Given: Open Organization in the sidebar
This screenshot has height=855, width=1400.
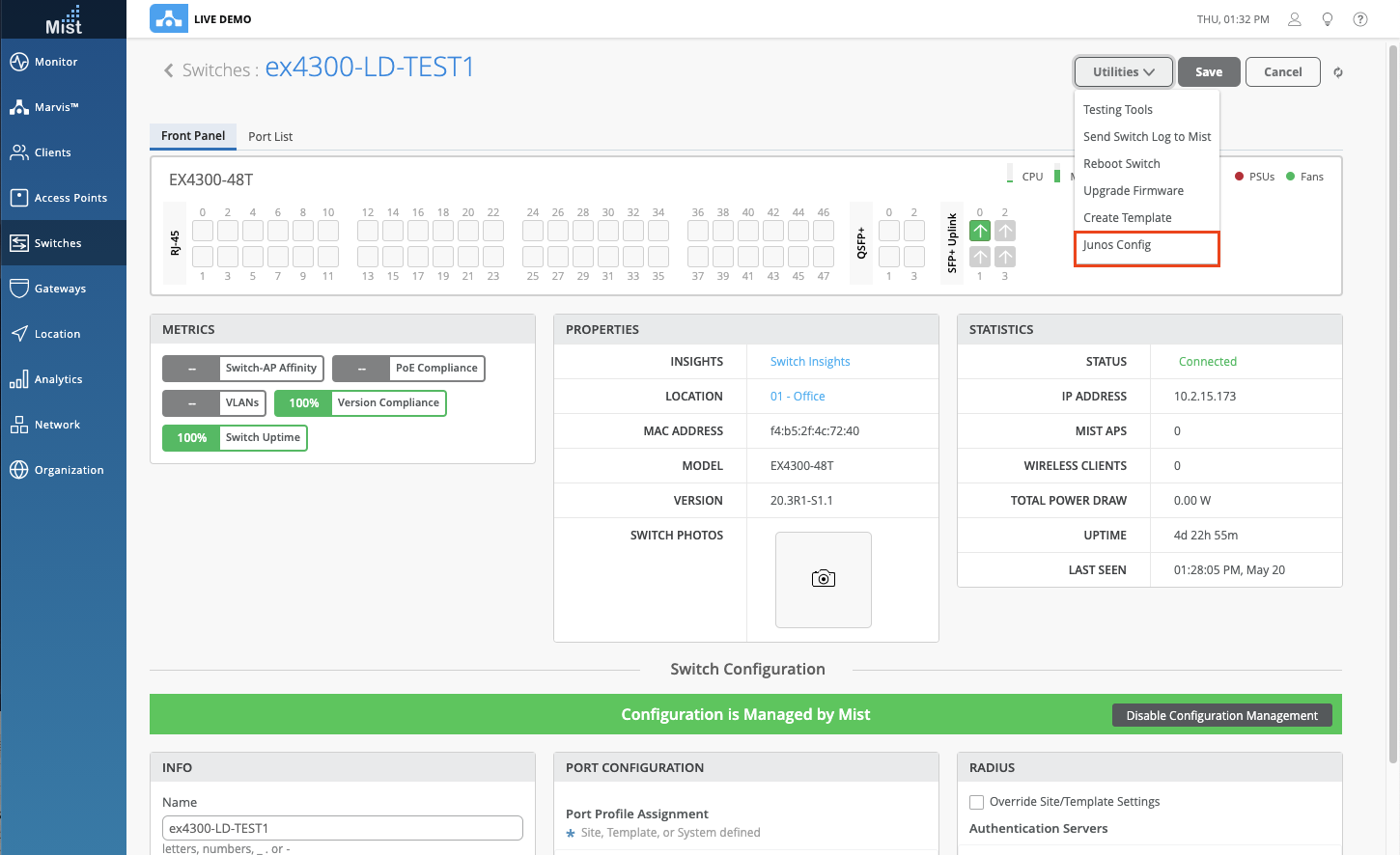Looking at the screenshot, I should tap(63, 470).
